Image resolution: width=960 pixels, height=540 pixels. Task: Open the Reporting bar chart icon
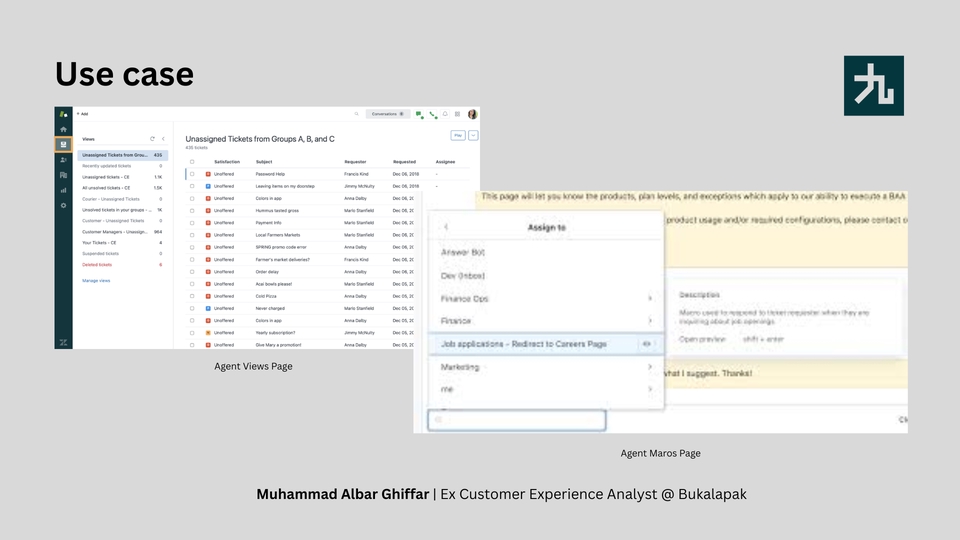[x=63, y=189]
